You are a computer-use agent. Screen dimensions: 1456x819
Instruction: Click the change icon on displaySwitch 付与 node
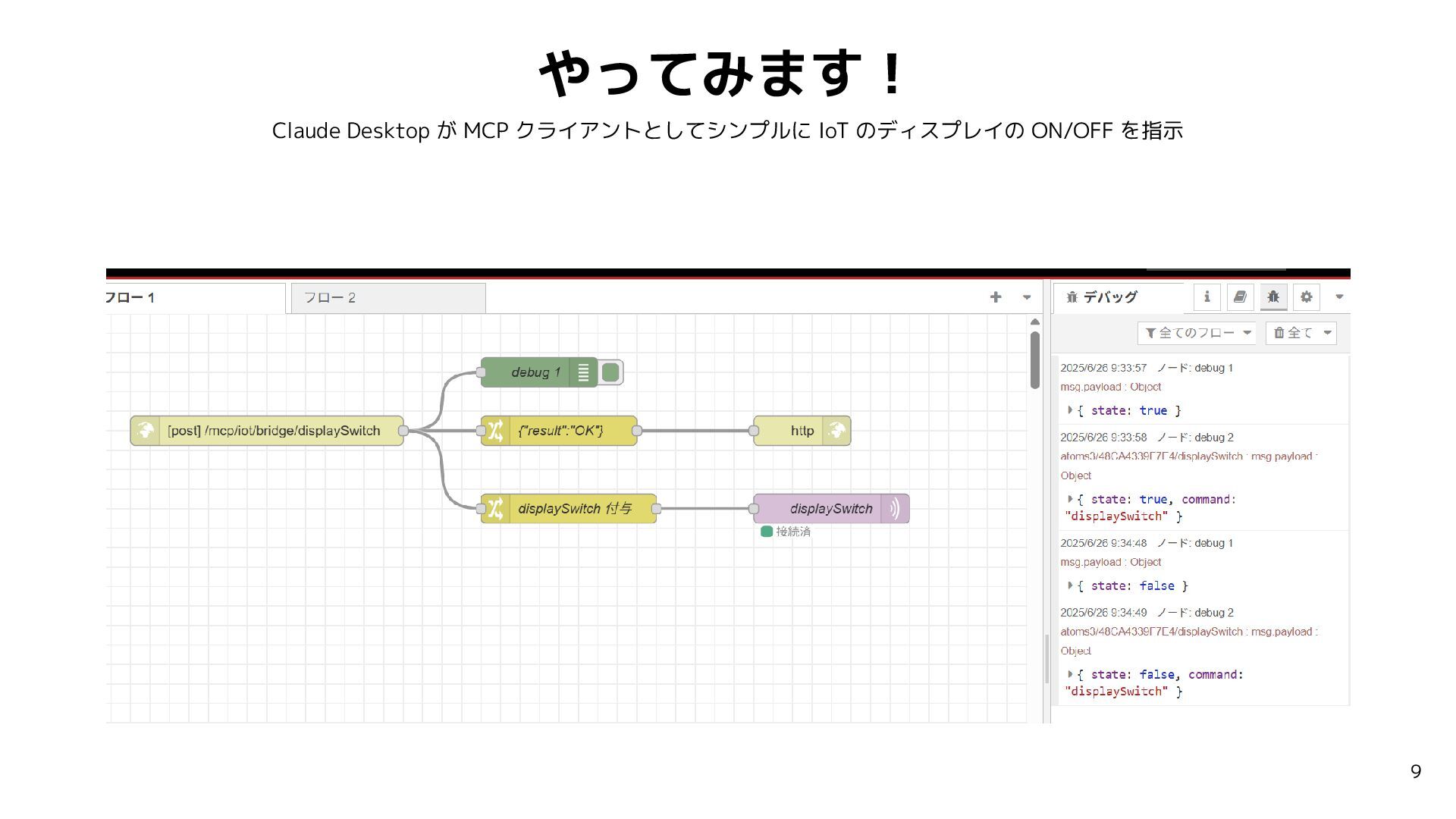(x=495, y=509)
